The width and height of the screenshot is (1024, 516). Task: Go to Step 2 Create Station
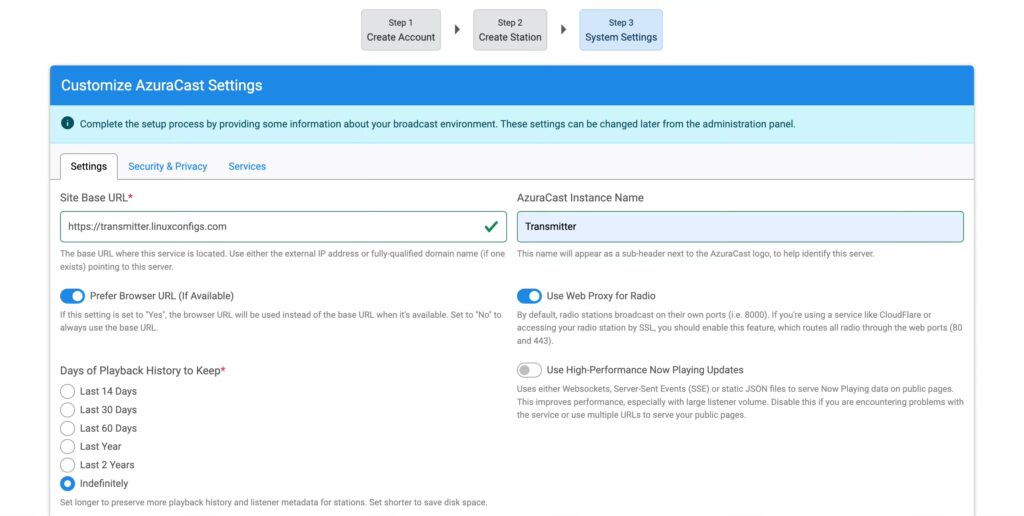(x=510, y=30)
